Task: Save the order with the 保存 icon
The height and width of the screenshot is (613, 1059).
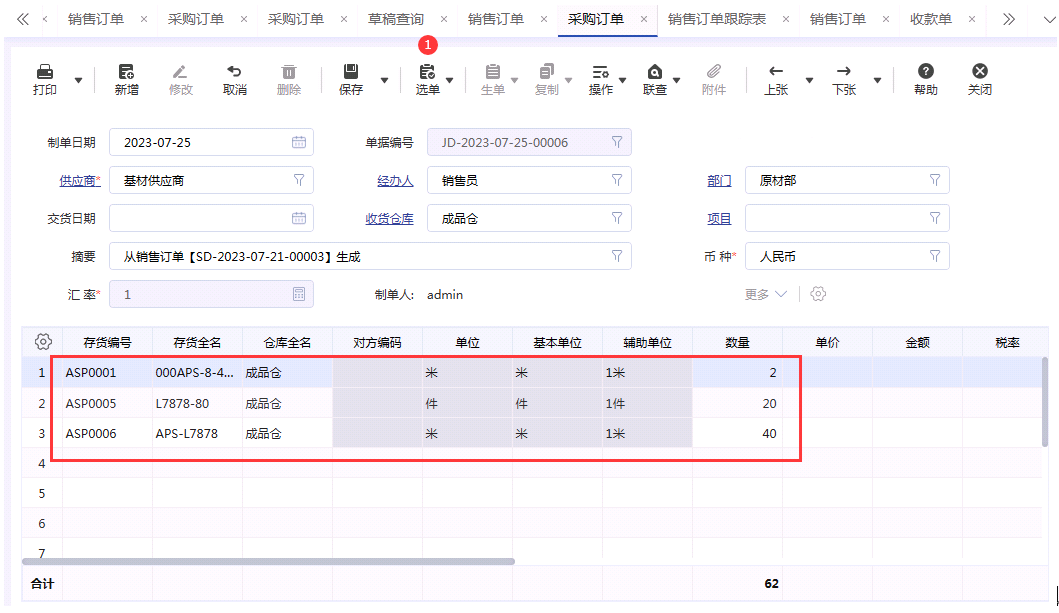Action: pos(350,72)
